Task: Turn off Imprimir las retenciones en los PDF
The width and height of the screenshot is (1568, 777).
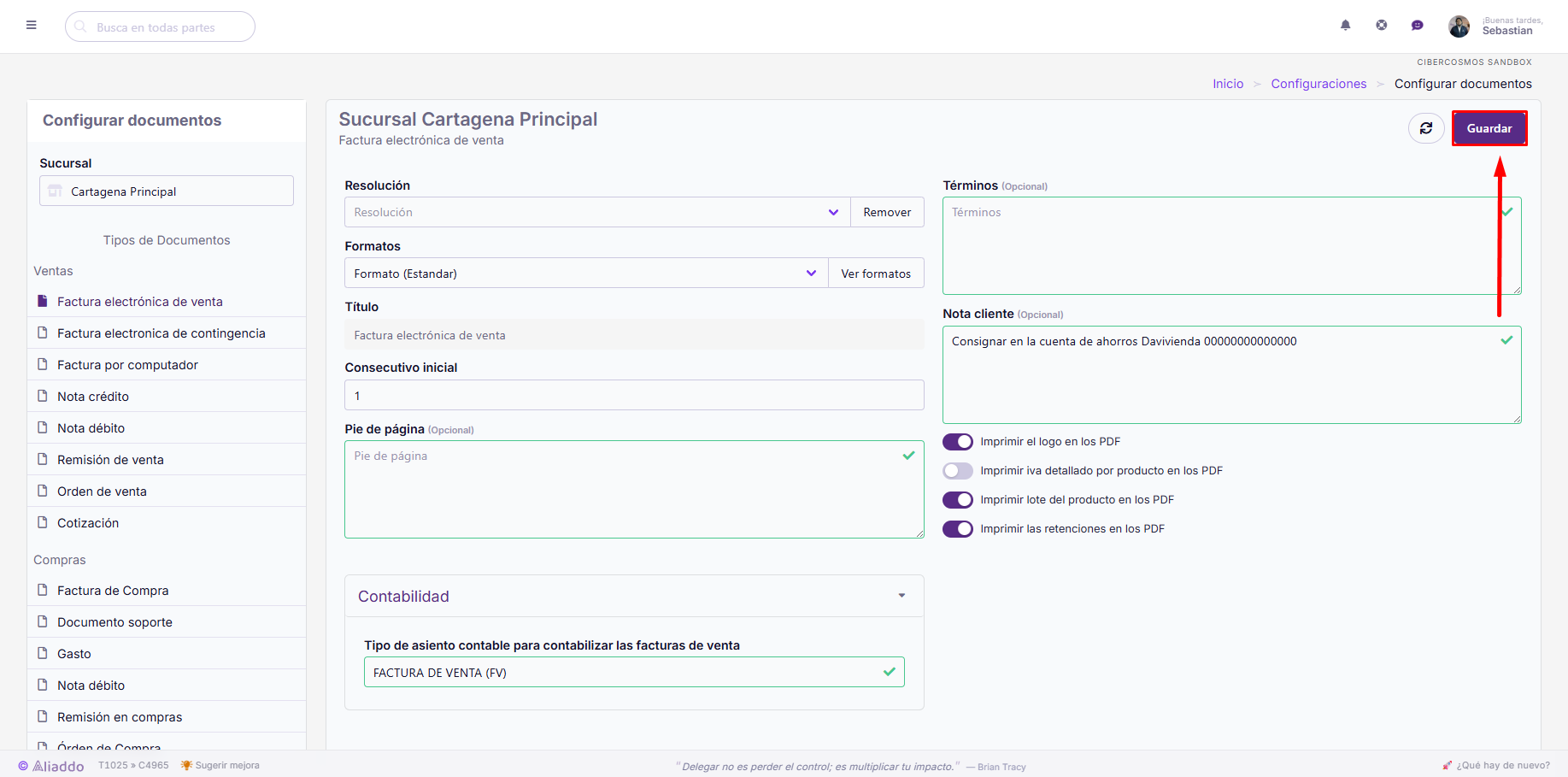Action: (958, 529)
